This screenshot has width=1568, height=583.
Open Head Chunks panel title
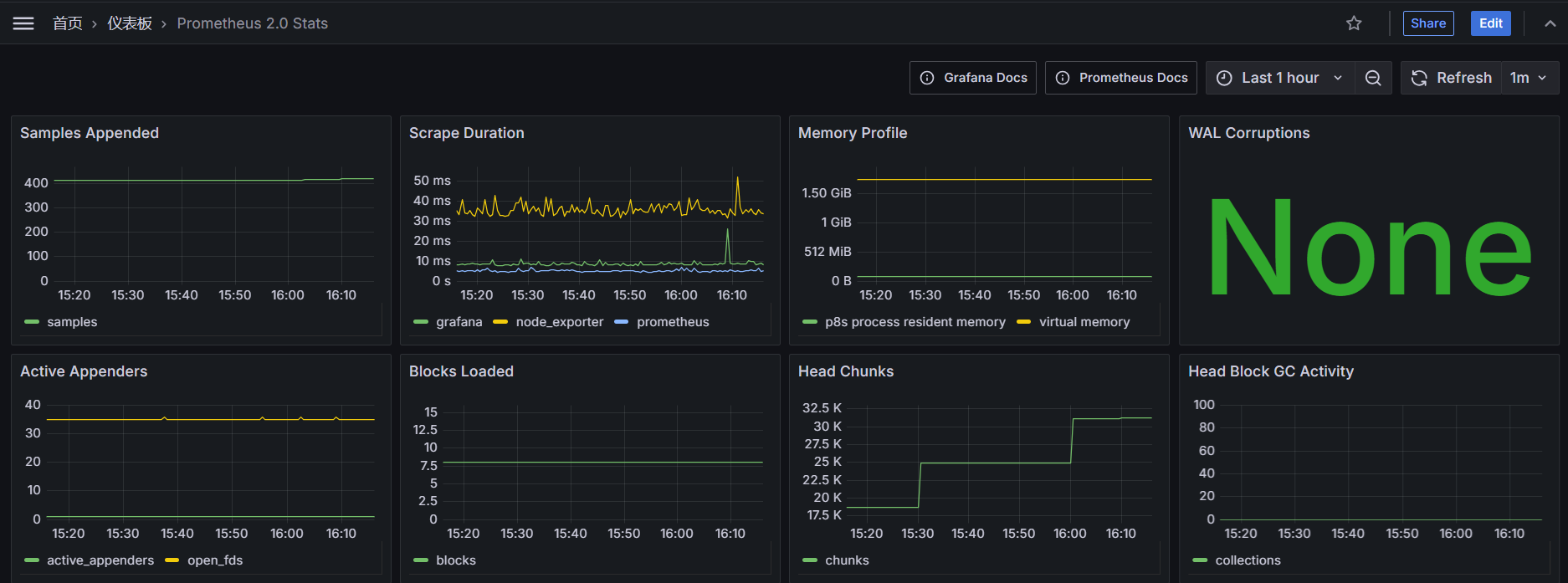point(846,371)
